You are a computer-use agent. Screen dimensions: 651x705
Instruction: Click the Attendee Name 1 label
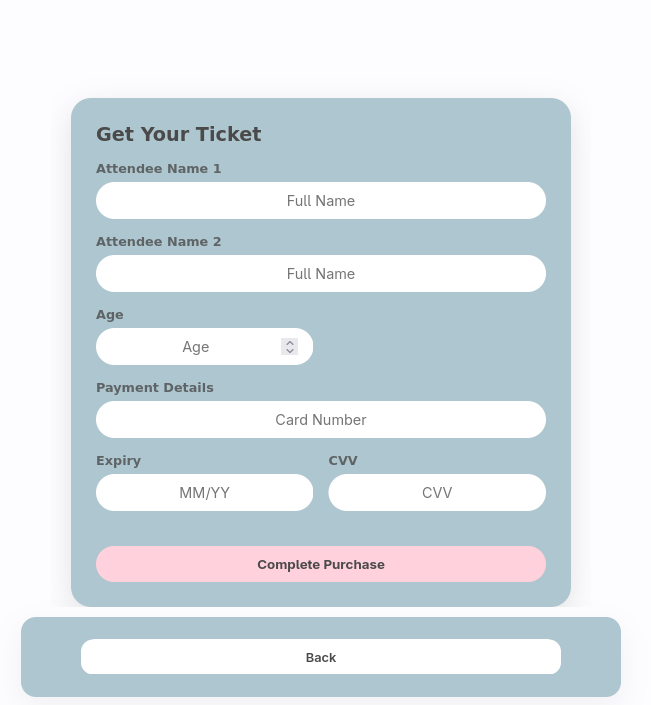click(158, 169)
